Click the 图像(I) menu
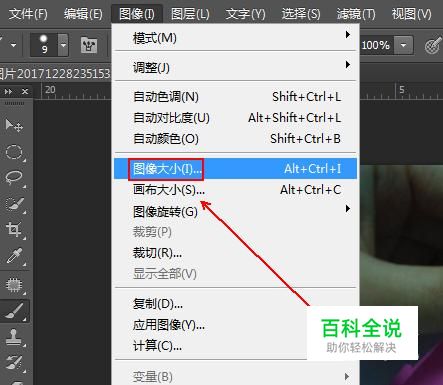Image resolution: width=443 pixels, height=385 pixels. [x=137, y=14]
